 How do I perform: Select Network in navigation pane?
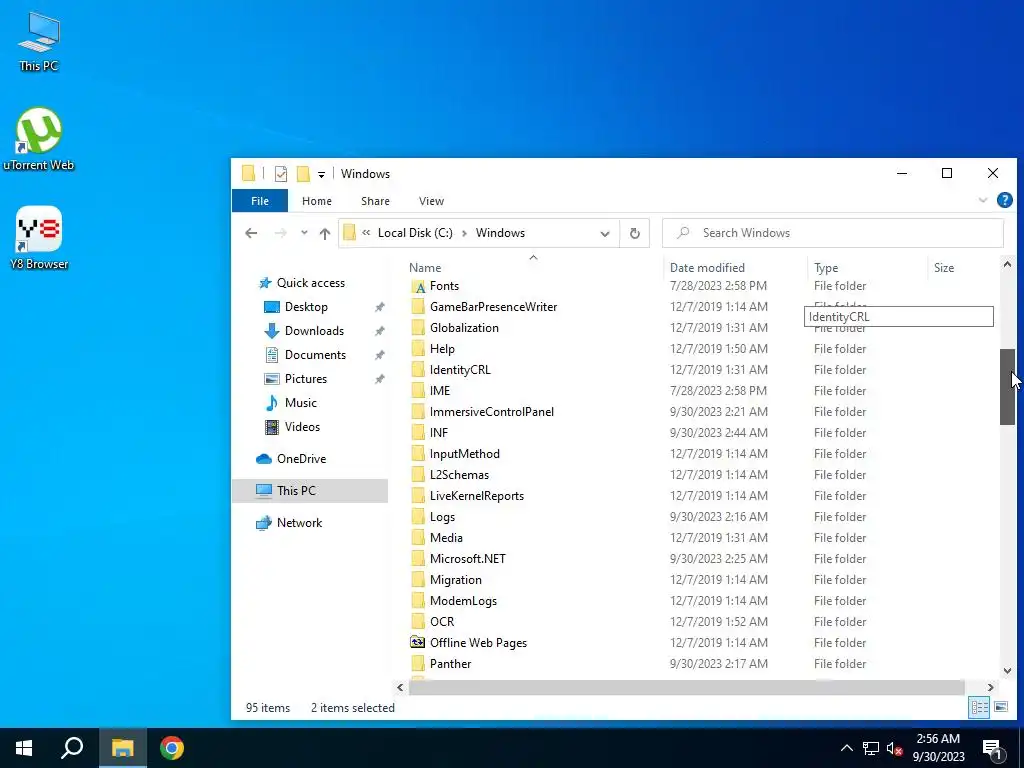point(299,523)
